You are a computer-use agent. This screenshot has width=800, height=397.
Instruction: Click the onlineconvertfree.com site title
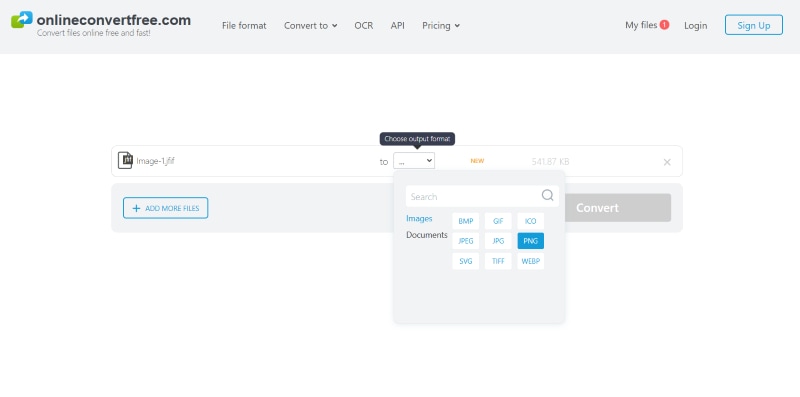coord(114,20)
